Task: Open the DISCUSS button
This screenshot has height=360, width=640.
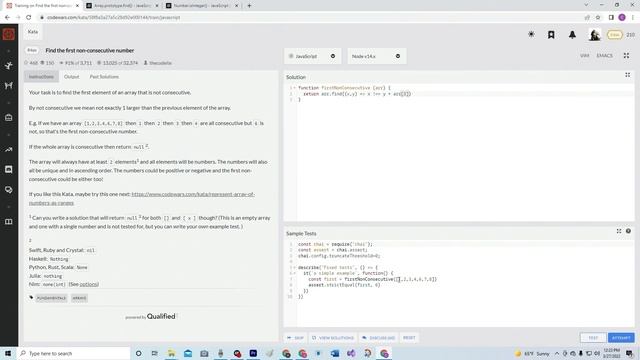Action: 378,338
